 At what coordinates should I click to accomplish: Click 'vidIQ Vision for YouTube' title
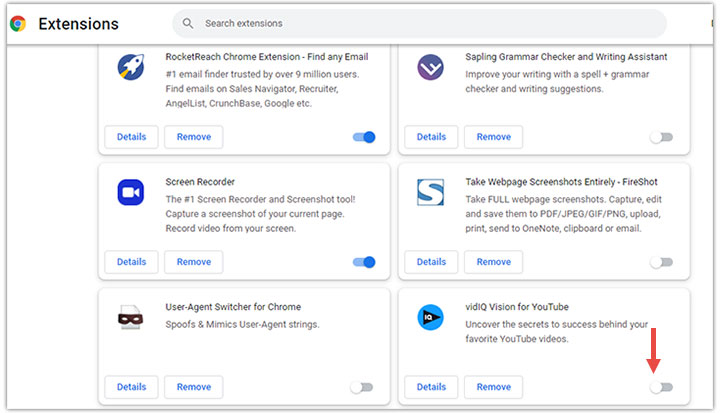(517, 307)
